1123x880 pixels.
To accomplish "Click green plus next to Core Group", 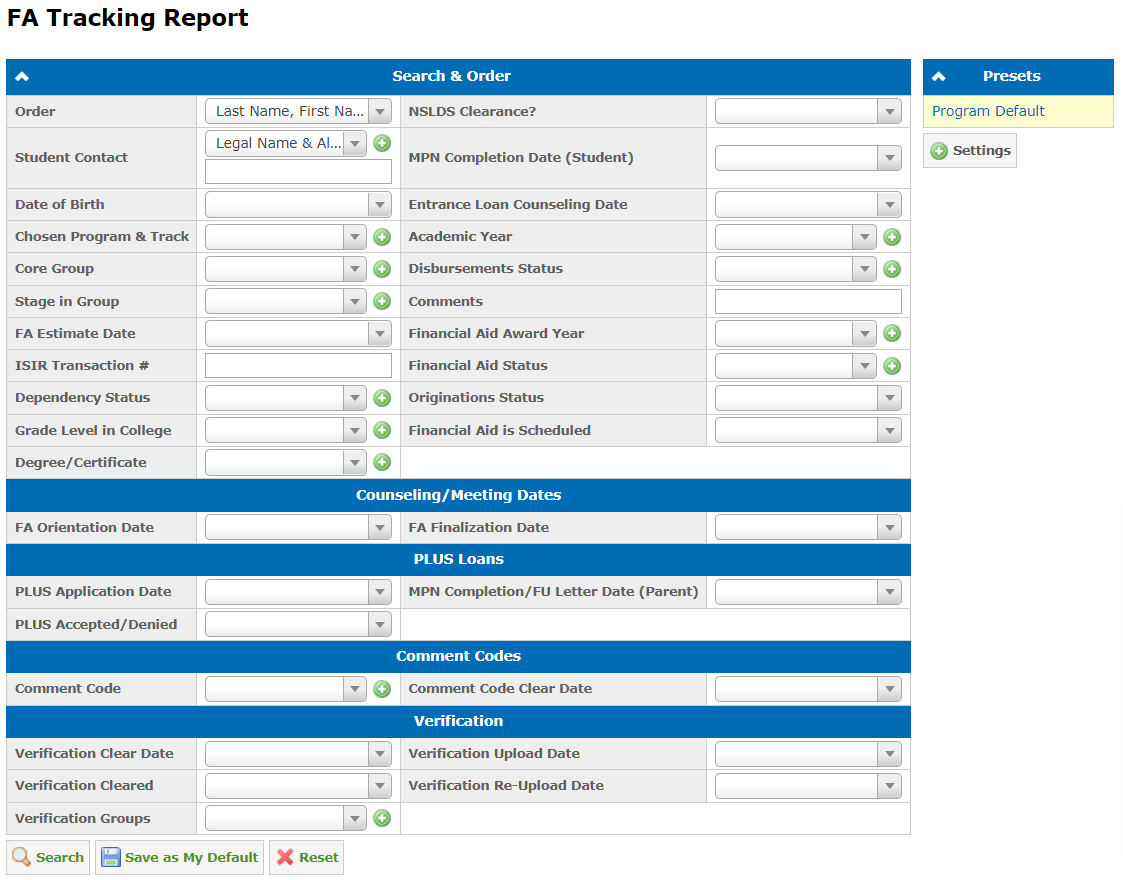I will (382, 269).
